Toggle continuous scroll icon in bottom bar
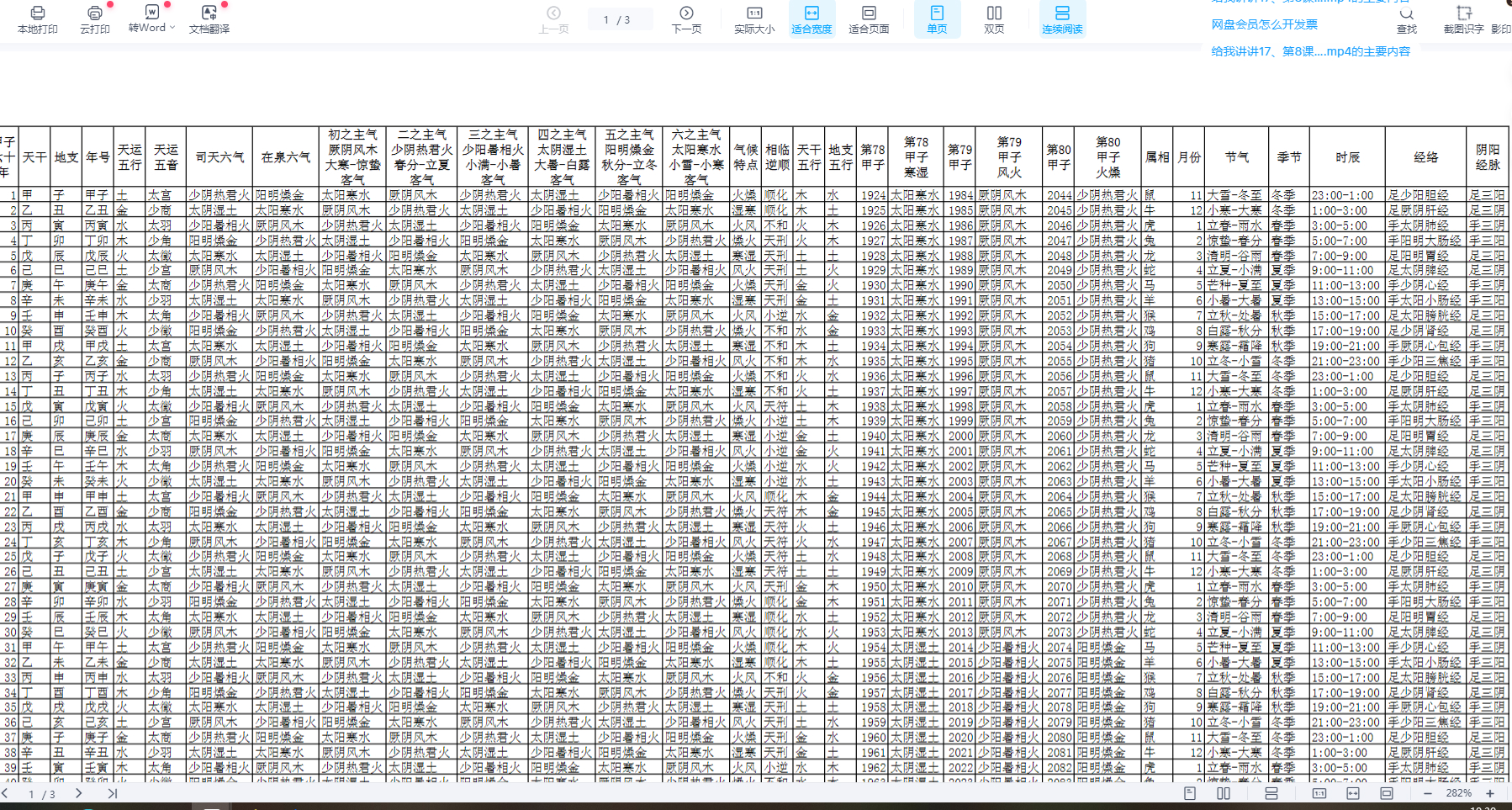 click(x=1271, y=793)
